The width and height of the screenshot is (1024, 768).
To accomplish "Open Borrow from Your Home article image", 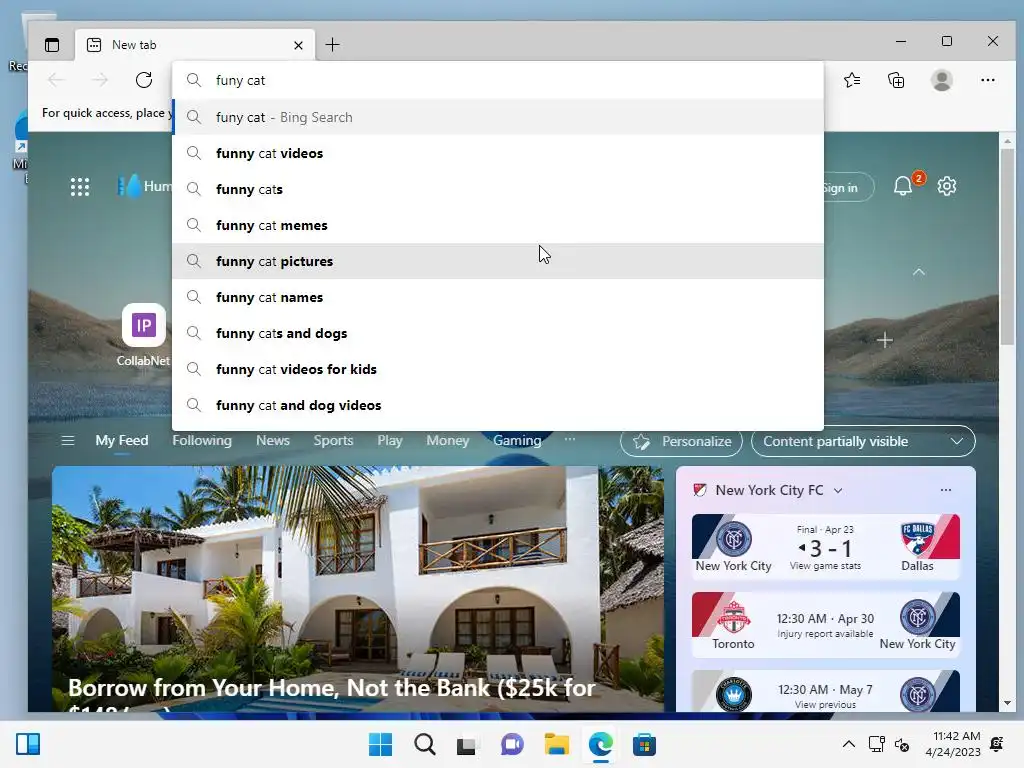I will 358,588.
